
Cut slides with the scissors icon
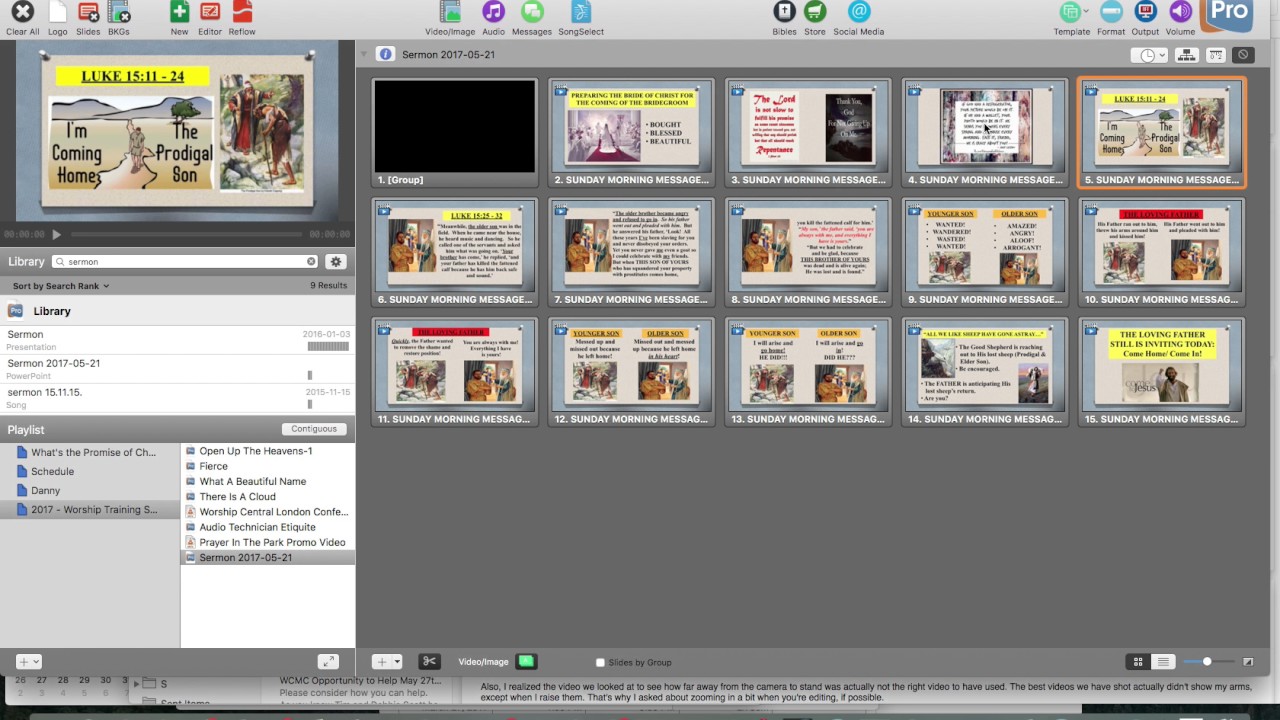click(x=430, y=662)
